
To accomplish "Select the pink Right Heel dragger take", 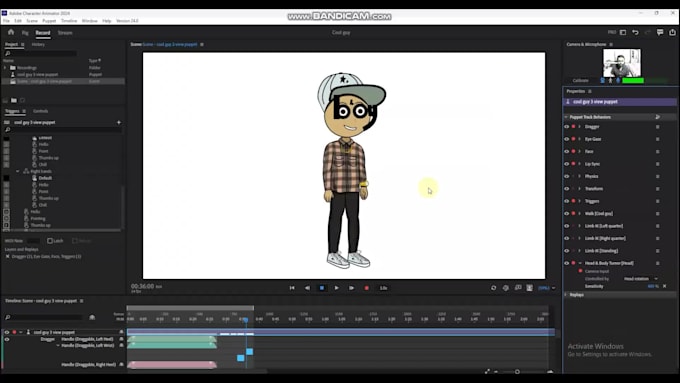I will [172, 365].
